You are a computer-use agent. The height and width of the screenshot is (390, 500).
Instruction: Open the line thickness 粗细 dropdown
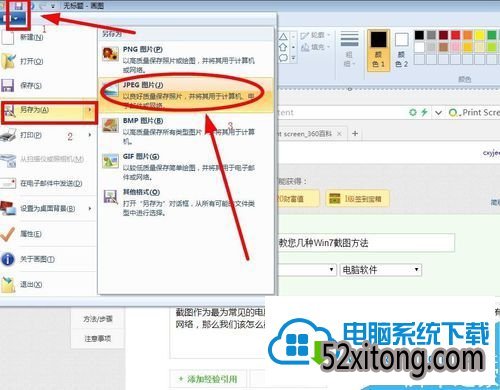pos(349,50)
